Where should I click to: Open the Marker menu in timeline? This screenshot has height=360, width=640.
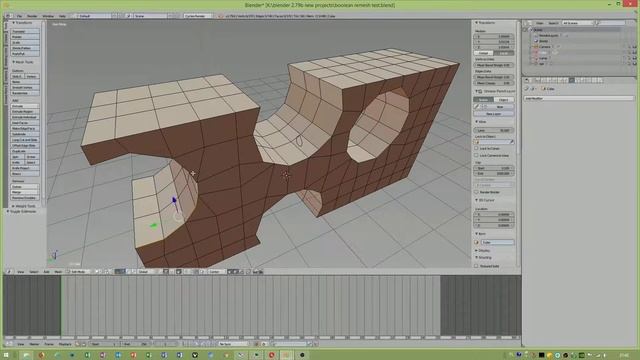34,344
